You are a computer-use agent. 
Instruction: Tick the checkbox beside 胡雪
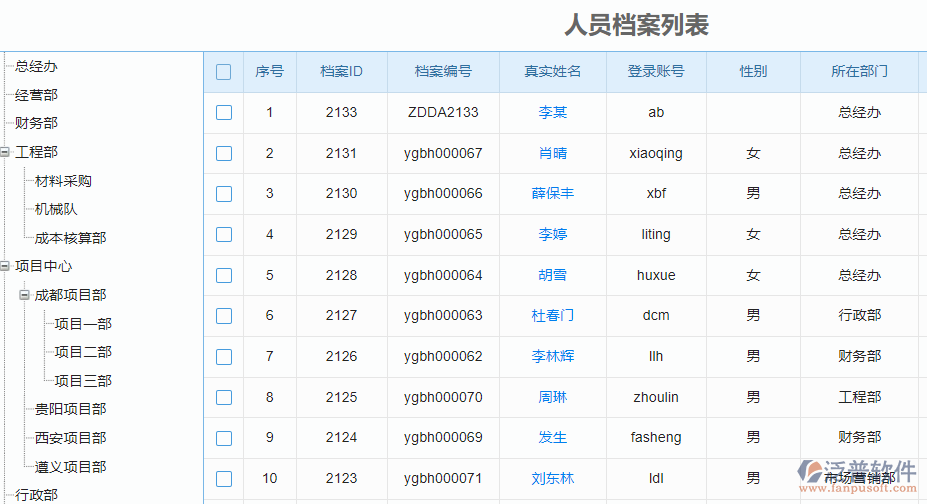pyautogui.click(x=223, y=275)
